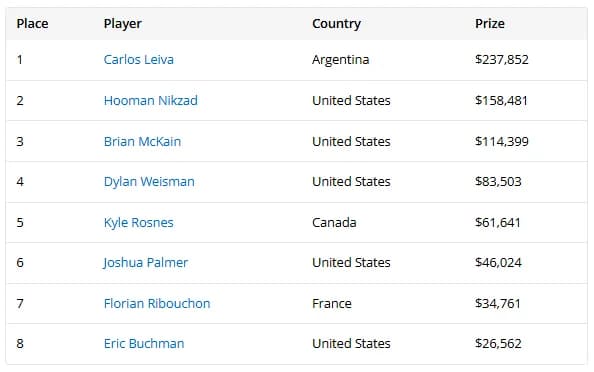Select the $26,562 prize amount
Image resolution: width=594 pixels, height=372 pixels.
coord(498,344)
